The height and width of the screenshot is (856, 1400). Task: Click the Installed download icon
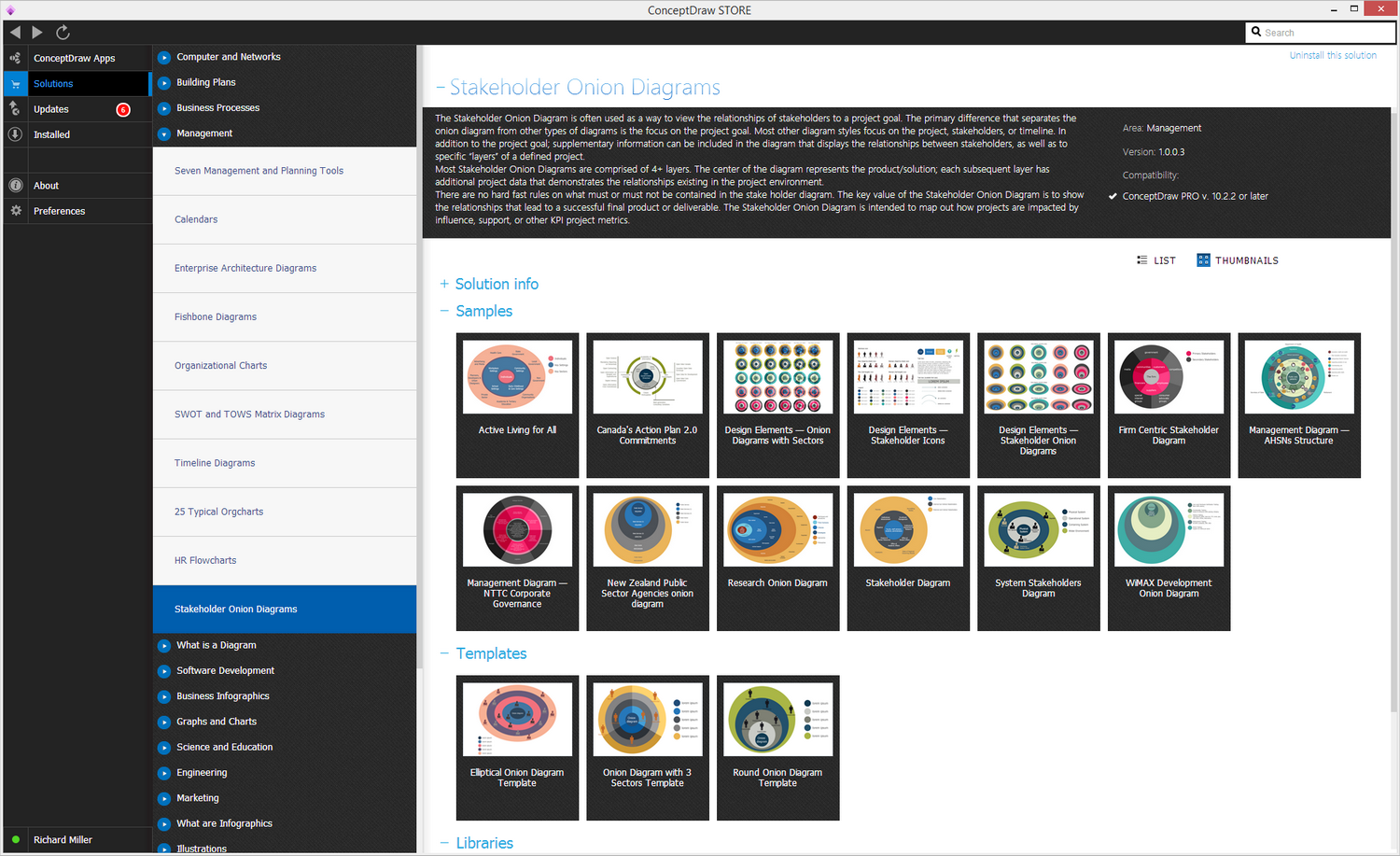click(x=15, y=134)
